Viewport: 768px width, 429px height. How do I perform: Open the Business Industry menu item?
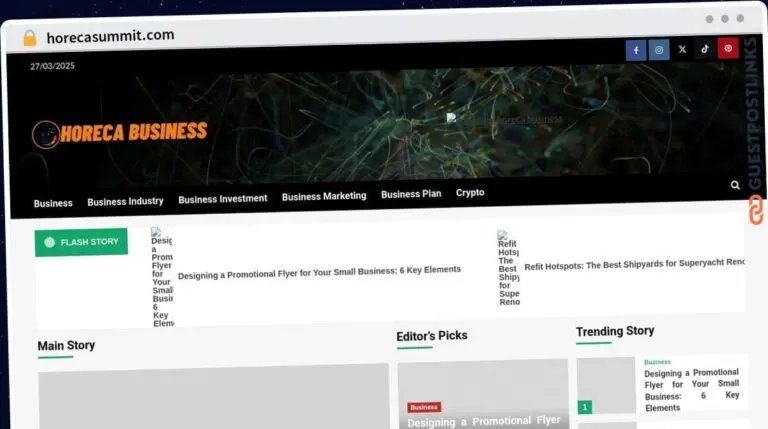tap(125, 201)
